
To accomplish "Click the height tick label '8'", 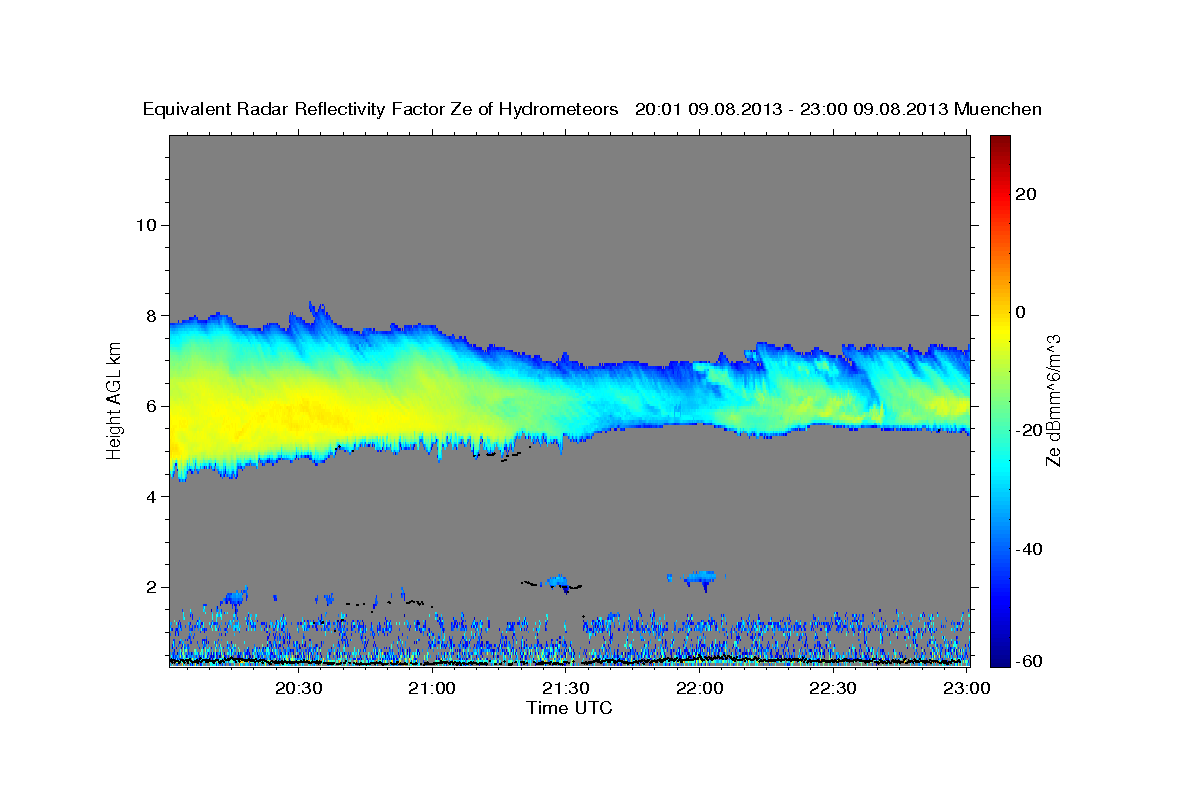I will pos(151,315).
